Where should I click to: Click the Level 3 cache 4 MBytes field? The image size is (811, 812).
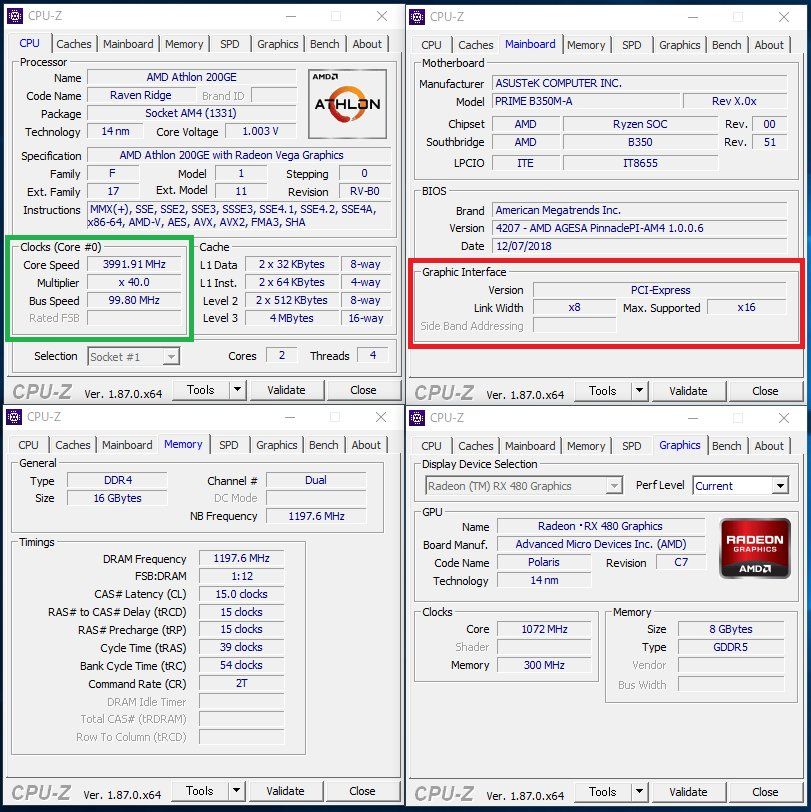(292, 318)
